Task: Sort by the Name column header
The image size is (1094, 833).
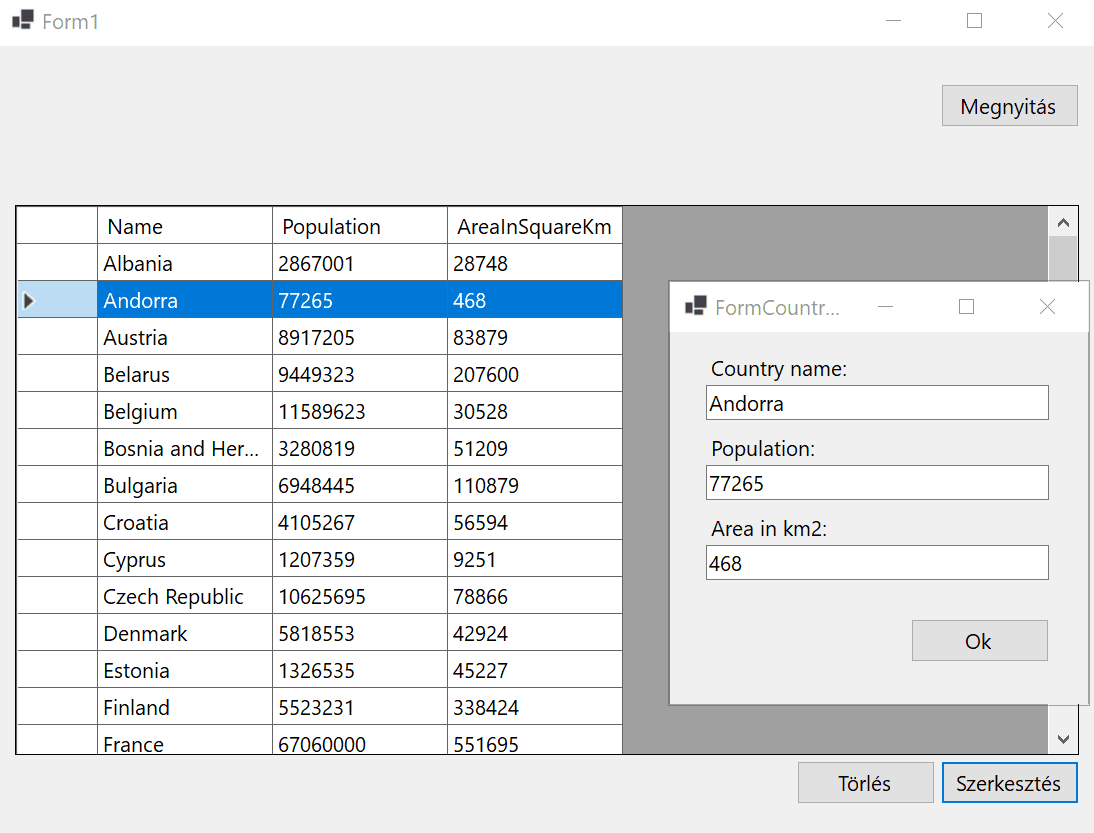Action: pyautogui.click(x=184, y=226)
